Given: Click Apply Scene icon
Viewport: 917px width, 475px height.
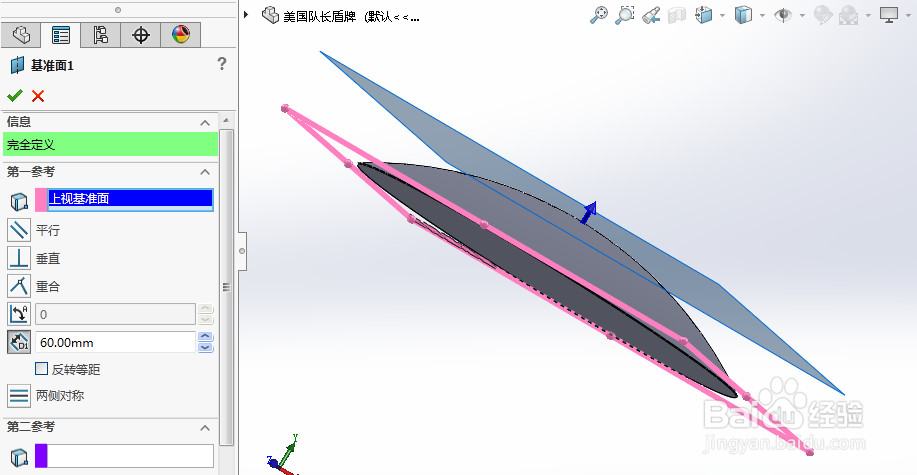Looking at the screenshot, I should click(x=849, y=15).
